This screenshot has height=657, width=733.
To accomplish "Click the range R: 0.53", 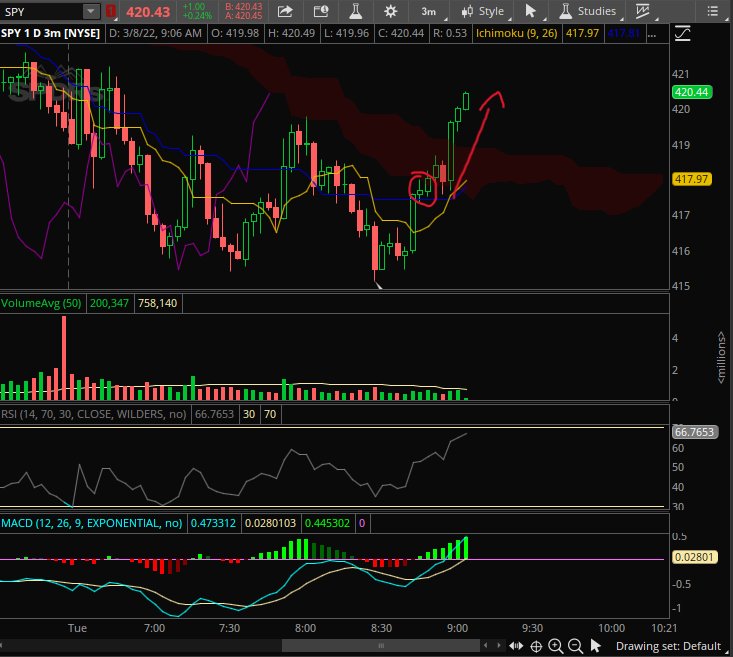I will (x=450, y=34).
